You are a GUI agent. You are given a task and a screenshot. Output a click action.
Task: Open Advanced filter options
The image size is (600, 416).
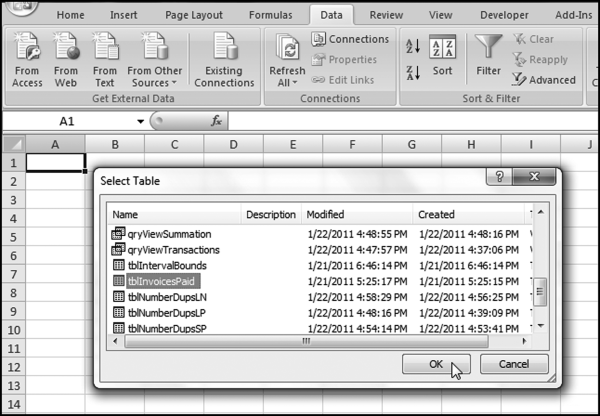(544, 80)
